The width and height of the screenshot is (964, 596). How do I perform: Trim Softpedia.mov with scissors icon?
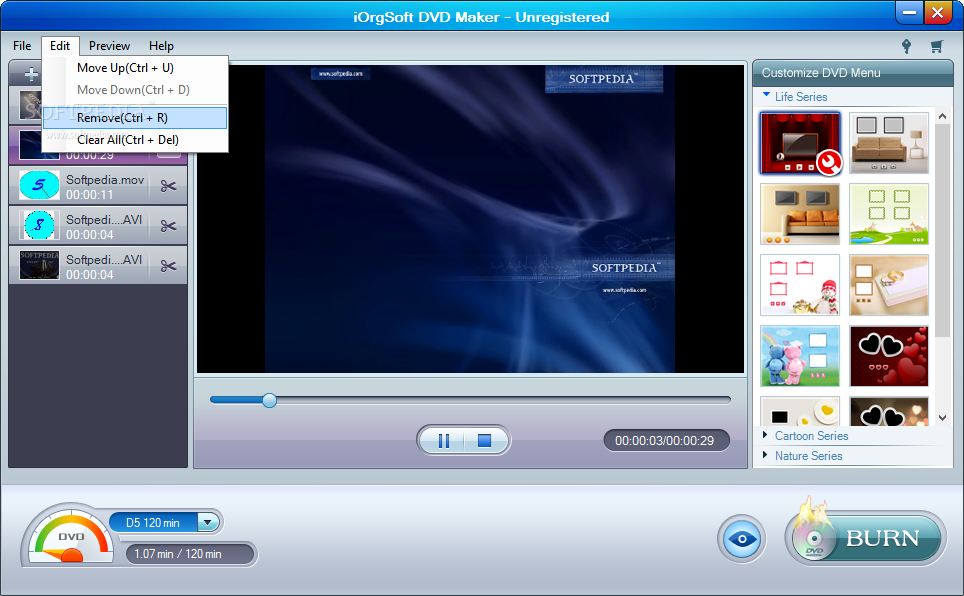pos(168,186)
